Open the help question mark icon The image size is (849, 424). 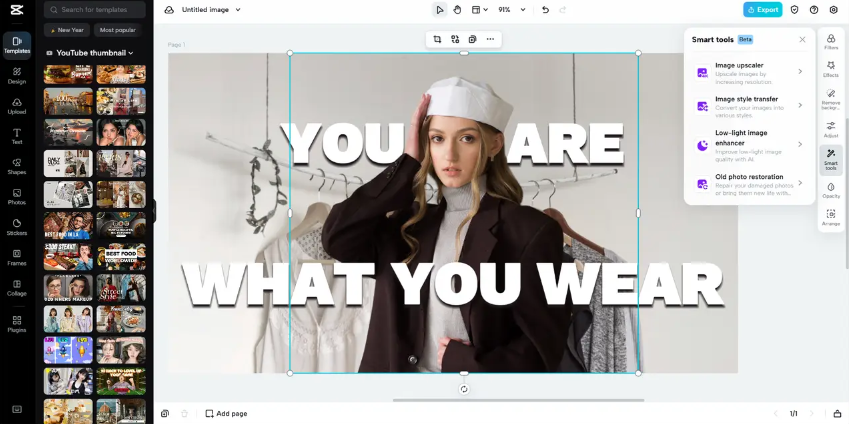[814, 10]
